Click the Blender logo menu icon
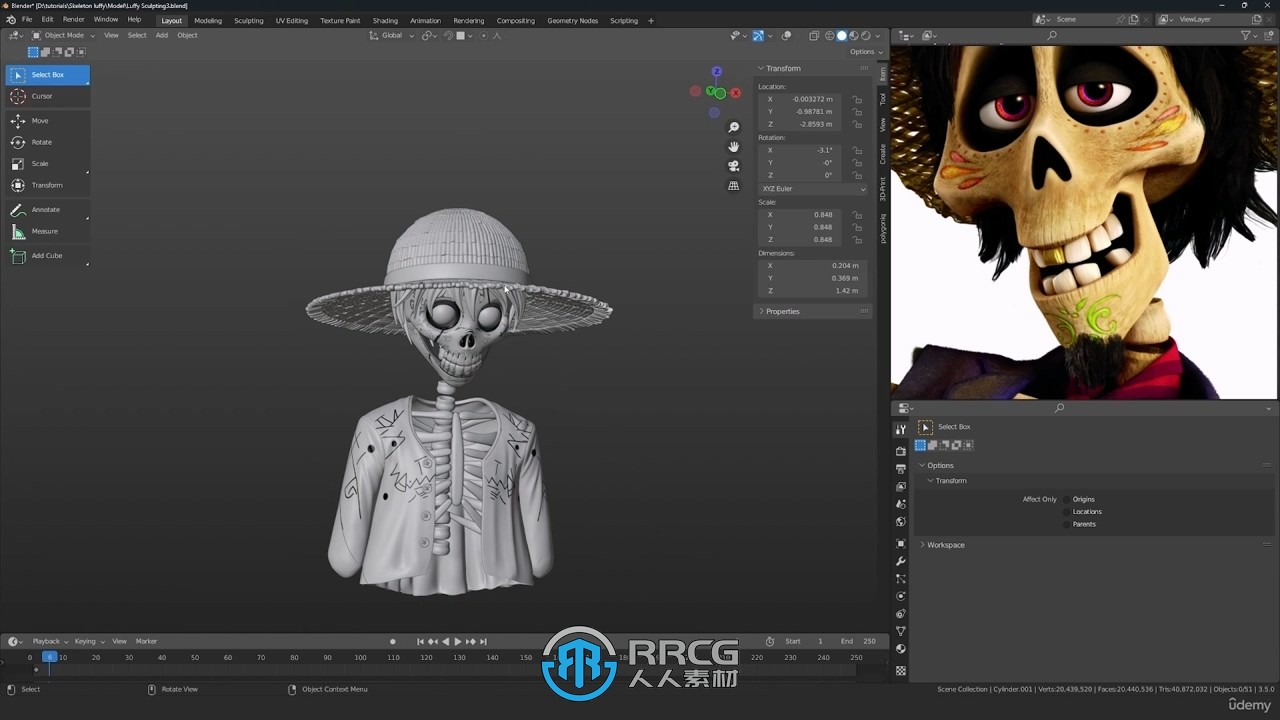This screenshot has width=1280, height=720. 11,20
